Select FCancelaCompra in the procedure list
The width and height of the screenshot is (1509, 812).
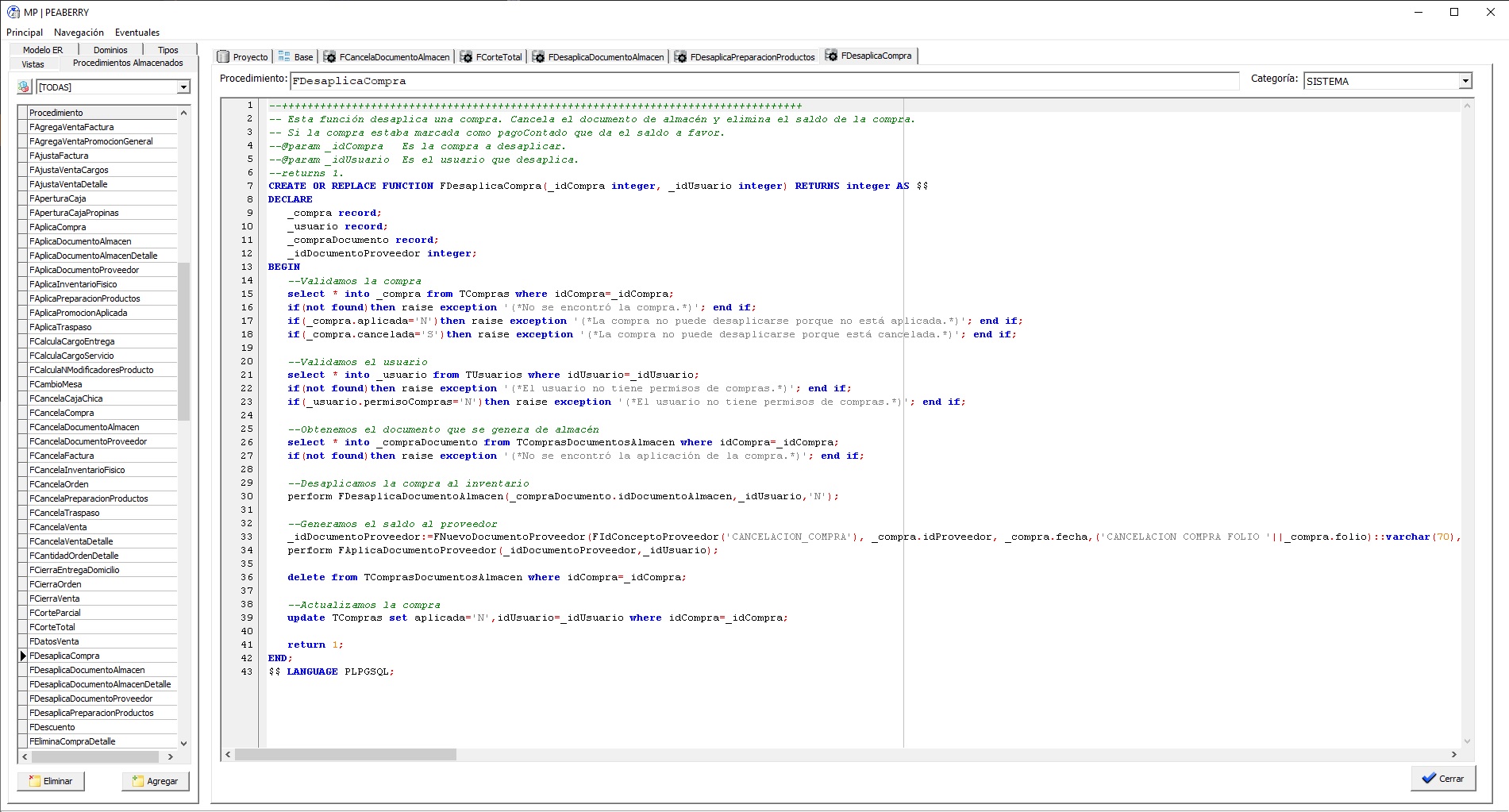[x=102, y=413]
